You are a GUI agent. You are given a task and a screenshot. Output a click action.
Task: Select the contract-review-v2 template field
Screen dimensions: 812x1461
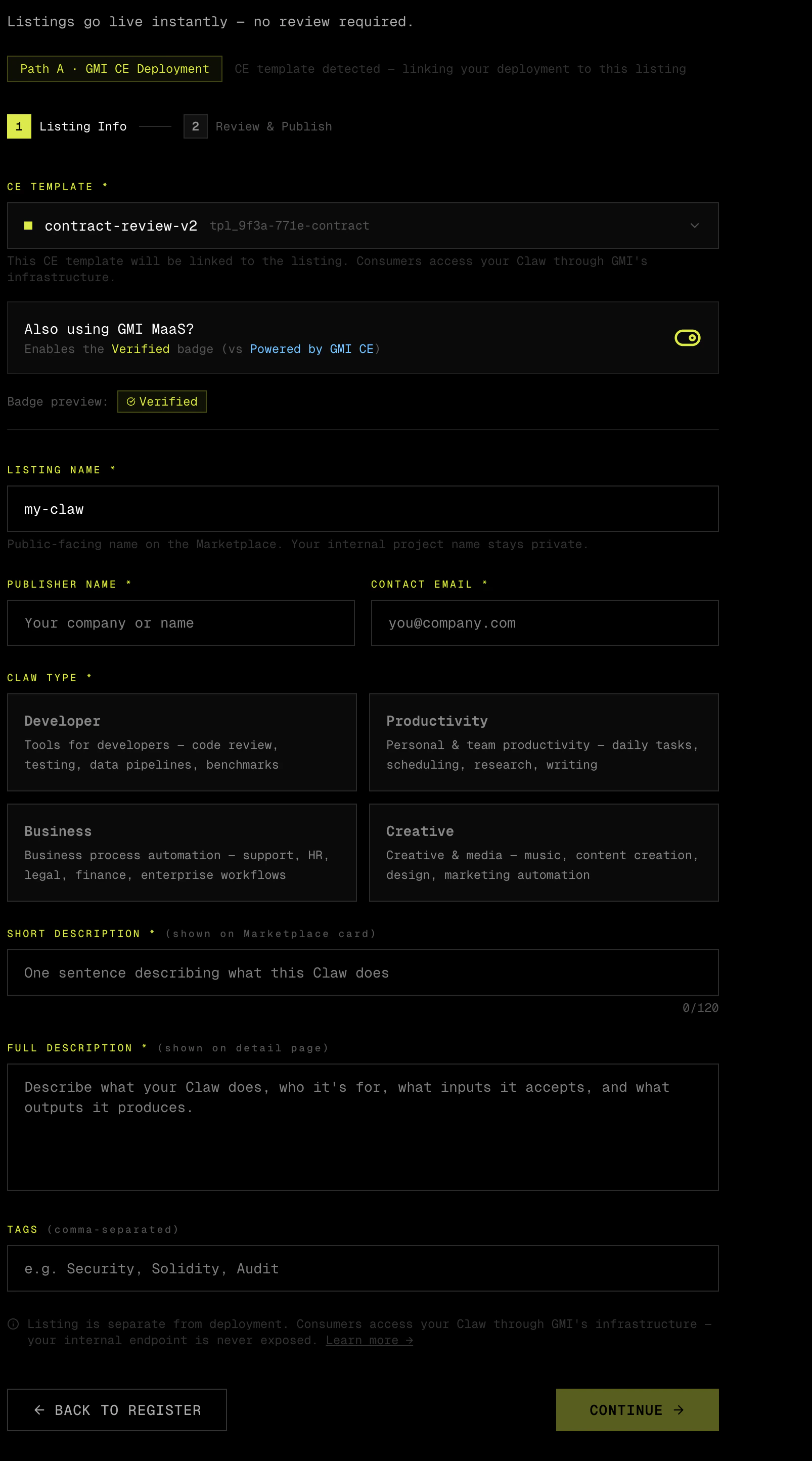tap(363, 226)
